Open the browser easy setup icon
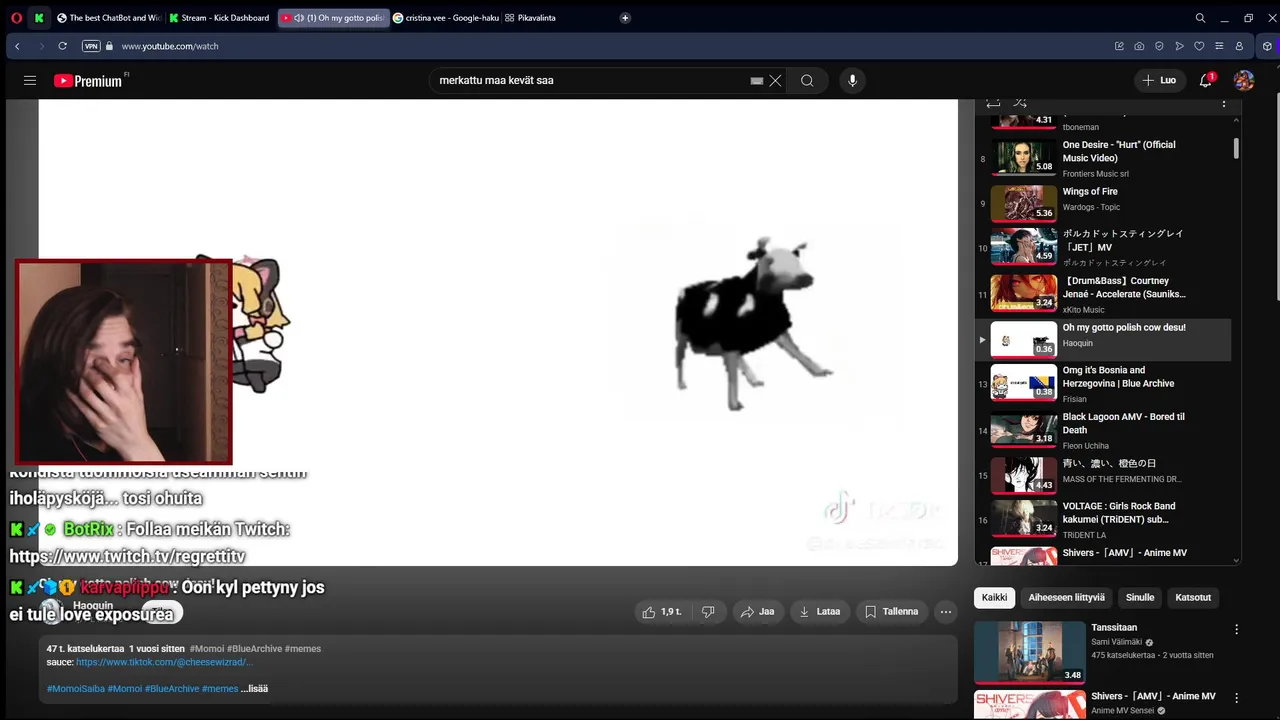The image size is (1280, 720). 1219,46
